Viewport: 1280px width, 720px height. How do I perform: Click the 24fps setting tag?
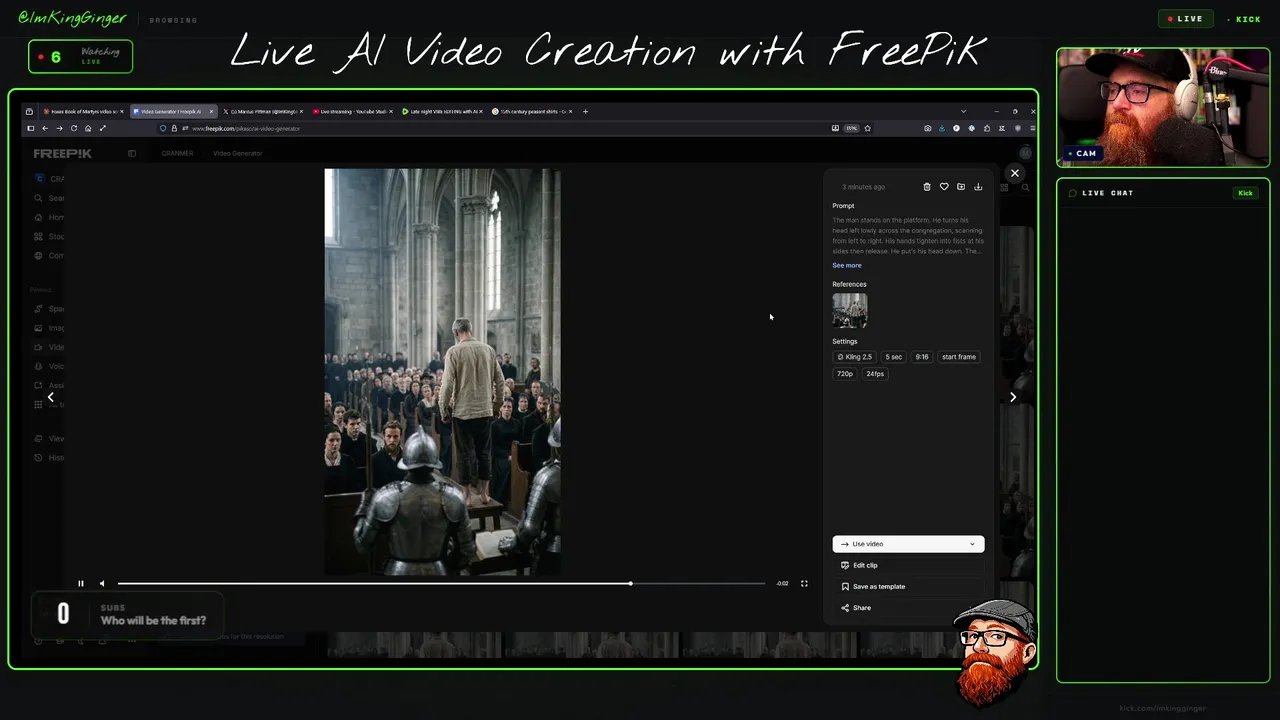tap(875, 374)
